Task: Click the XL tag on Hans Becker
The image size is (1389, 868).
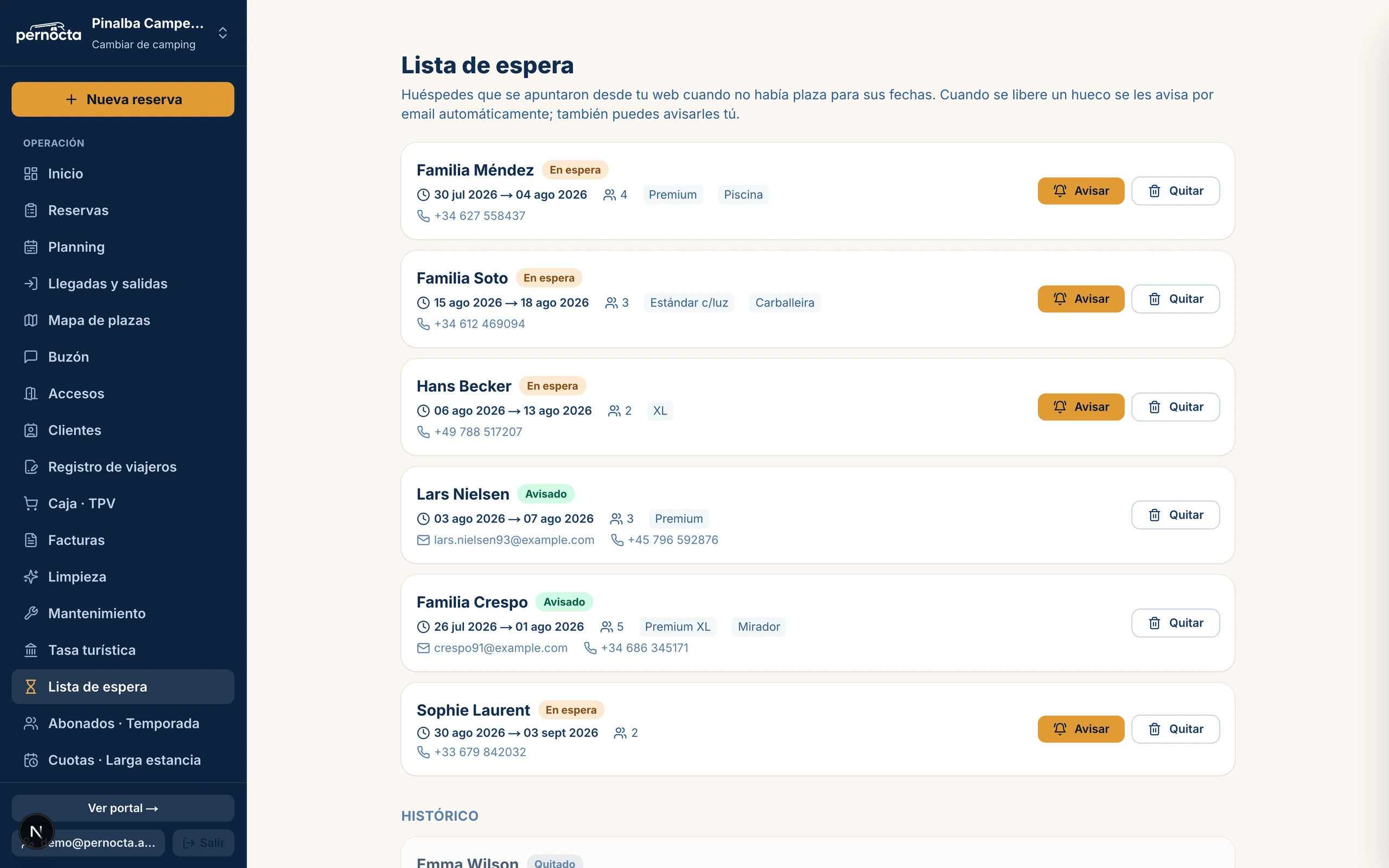Action: click(x=660, y=411)
